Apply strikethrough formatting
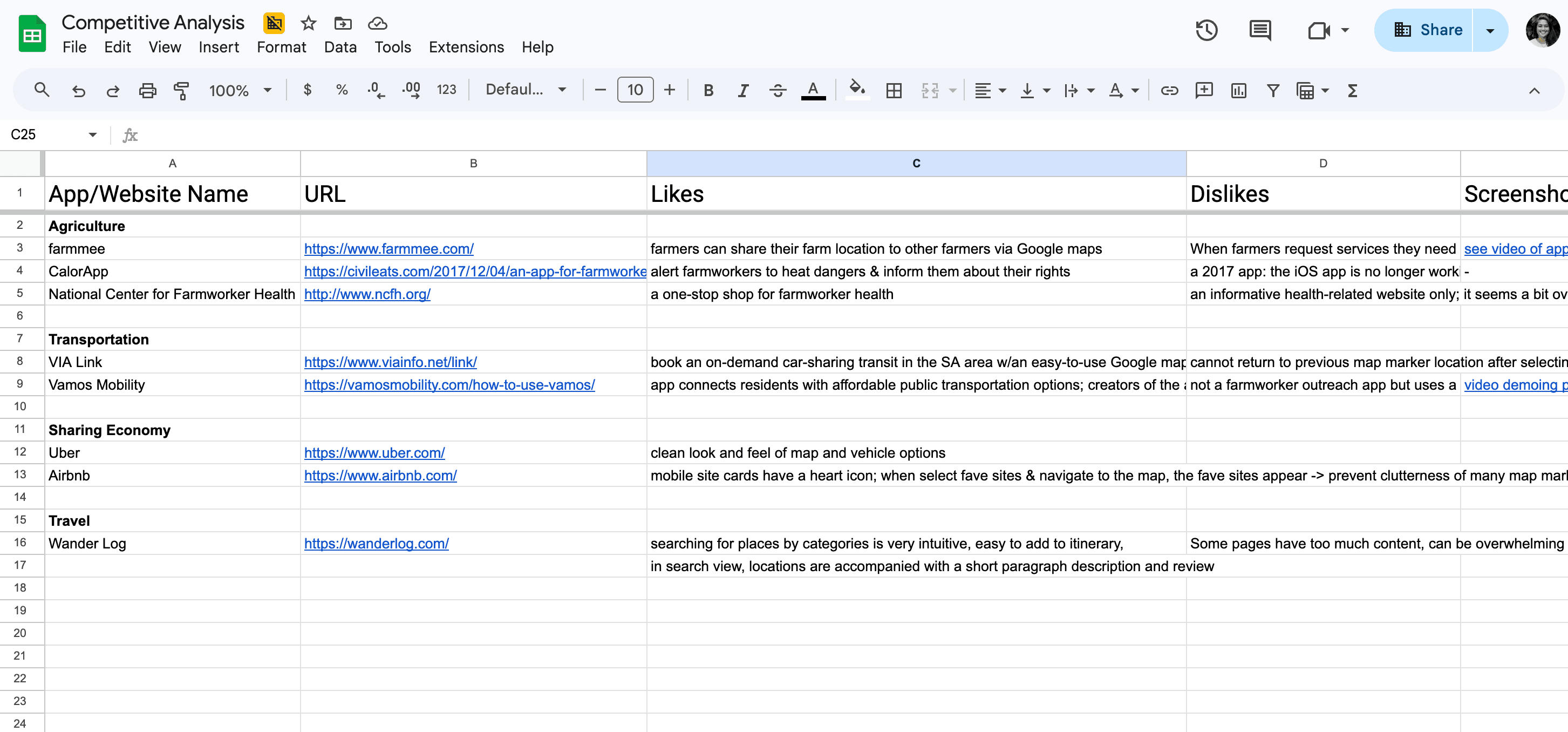1568x732 pixels. (778, 90)
